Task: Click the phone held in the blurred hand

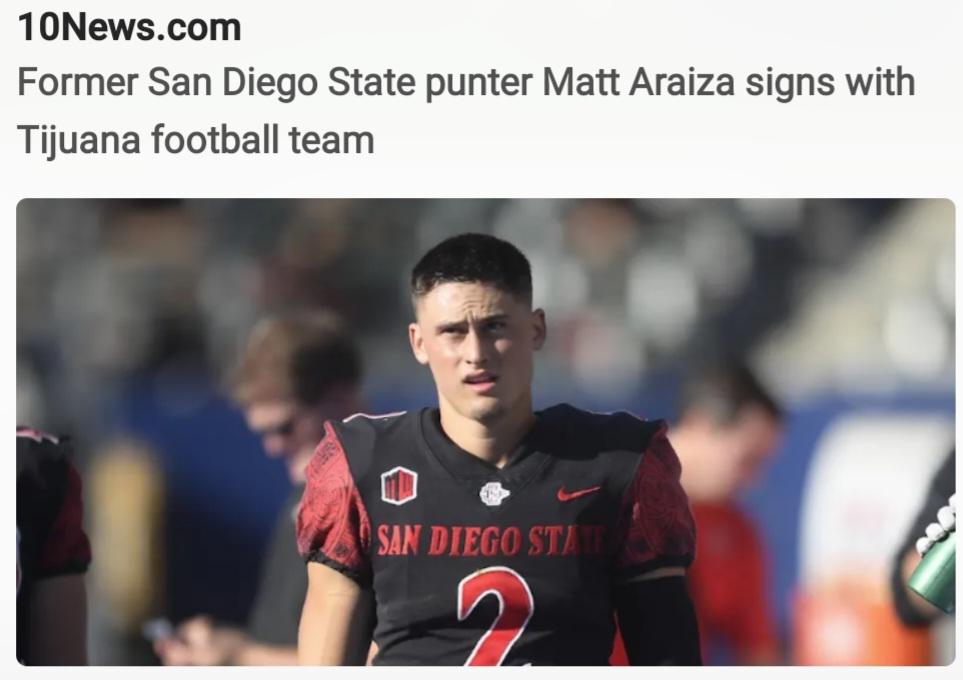Action: (x=158, y=630)
